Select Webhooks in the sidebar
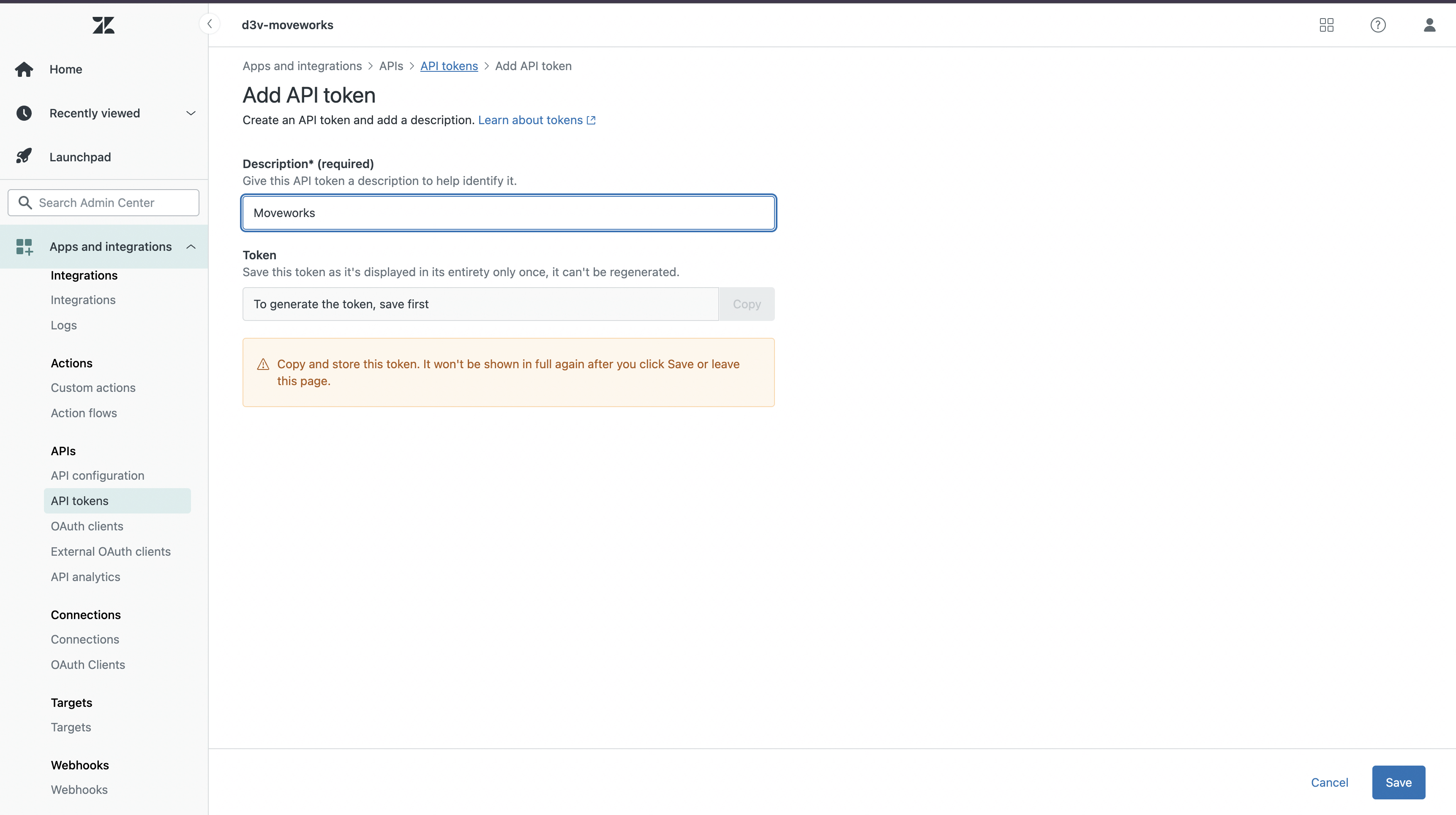Screen dimensions: 1456x815 (79, 790)
